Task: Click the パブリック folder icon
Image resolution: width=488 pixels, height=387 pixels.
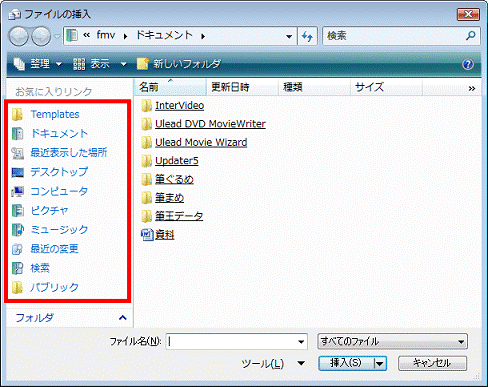Action: point(17,287)
